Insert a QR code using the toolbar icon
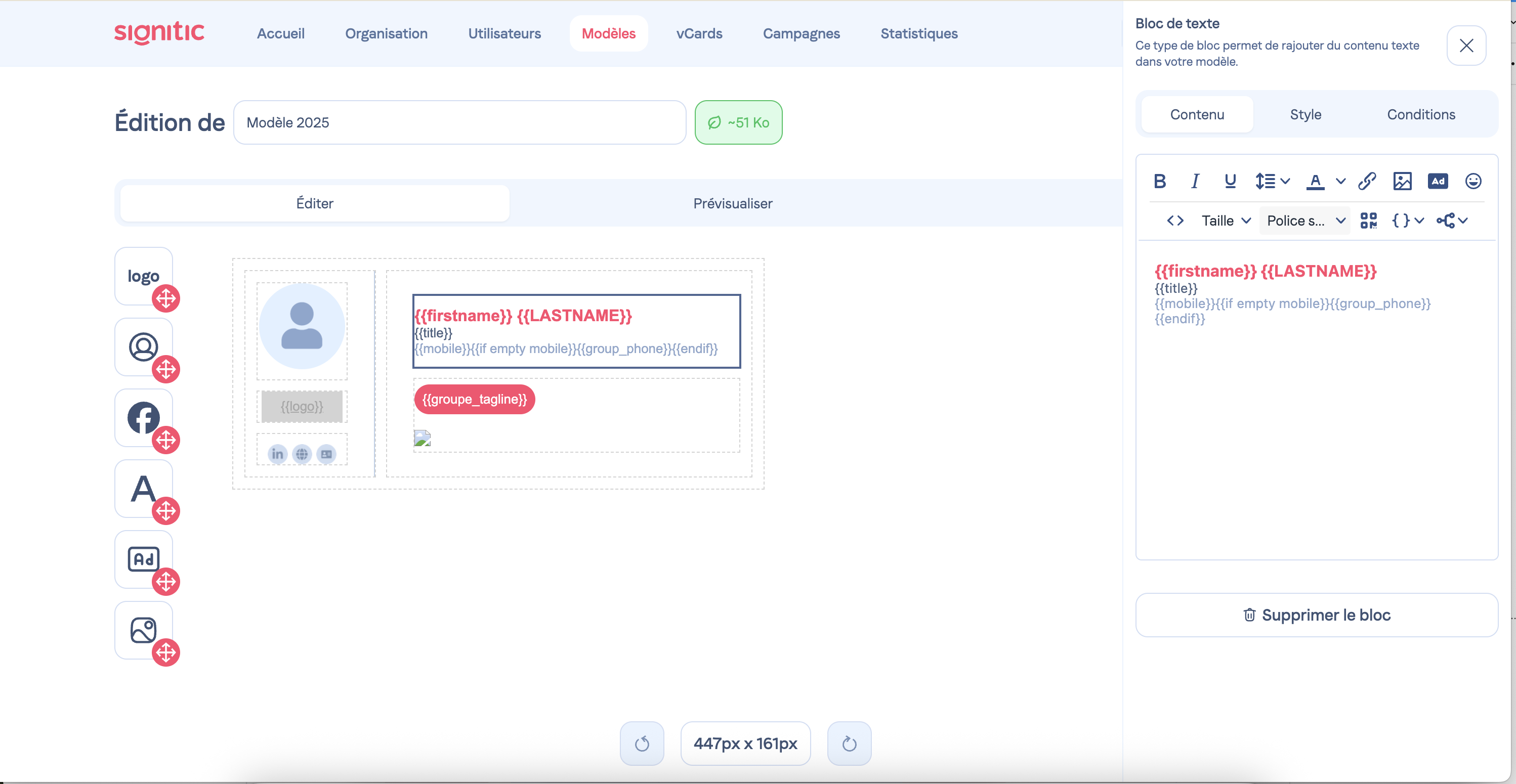 click(1368, 221)
